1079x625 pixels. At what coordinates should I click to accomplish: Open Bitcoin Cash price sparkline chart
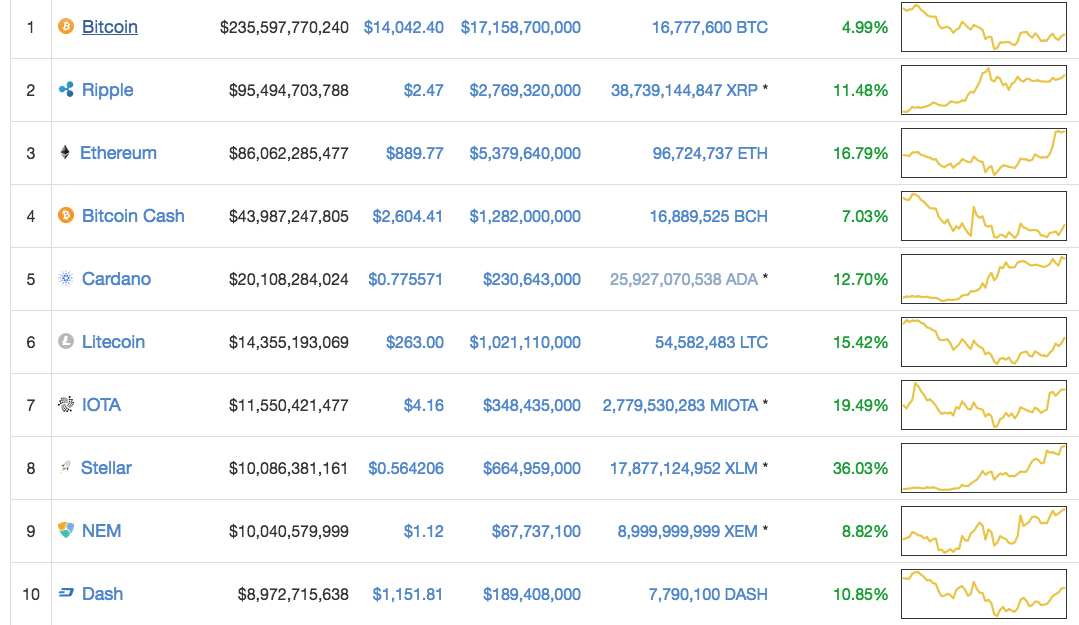tap(984, 215)
